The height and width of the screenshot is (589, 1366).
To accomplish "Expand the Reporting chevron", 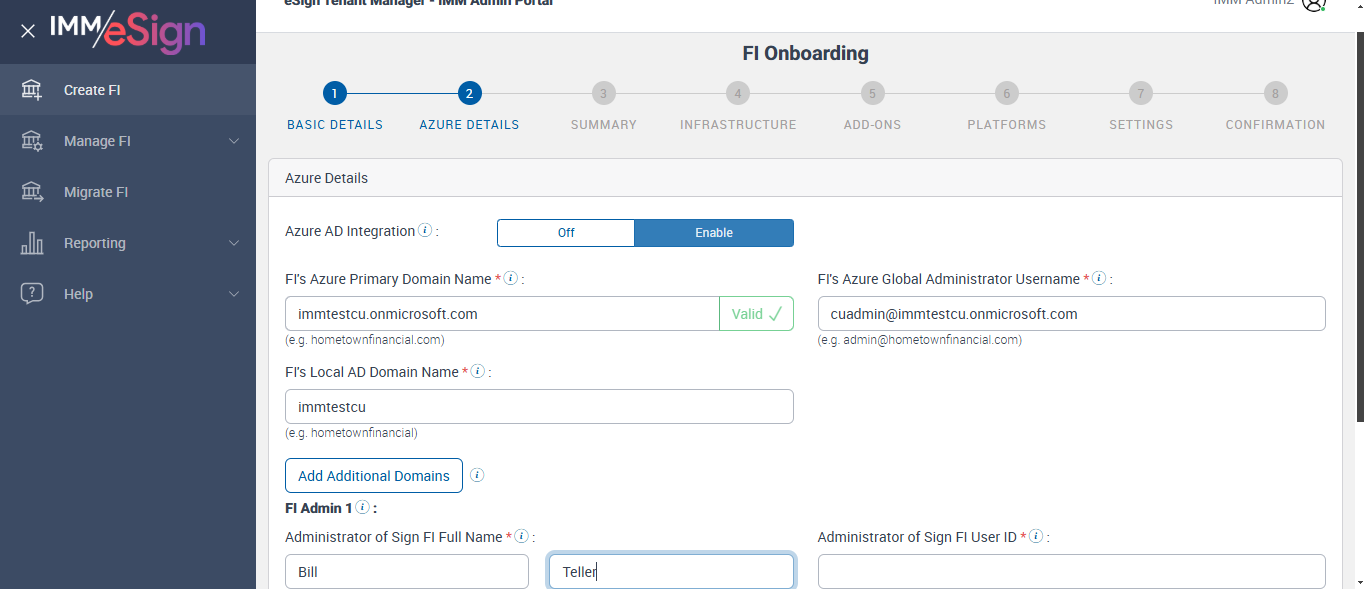I will (x=234, y=243).
